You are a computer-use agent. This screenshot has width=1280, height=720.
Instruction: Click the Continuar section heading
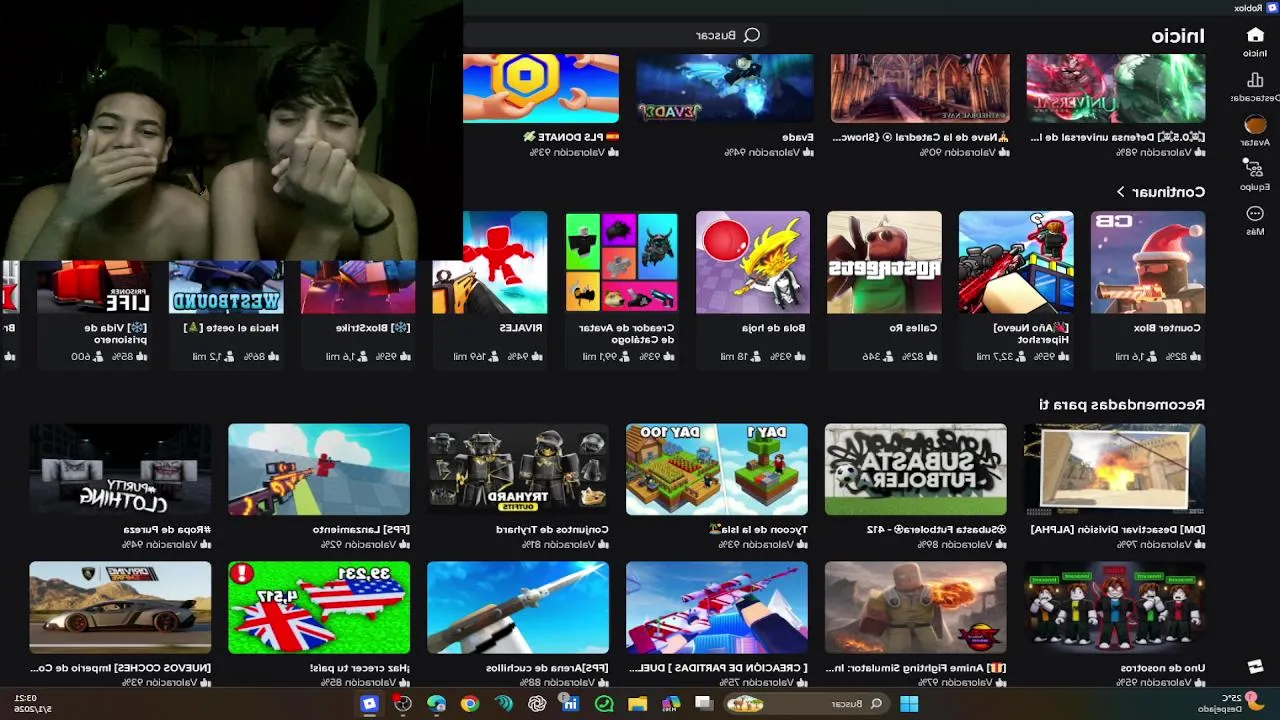coord(1169,191)
